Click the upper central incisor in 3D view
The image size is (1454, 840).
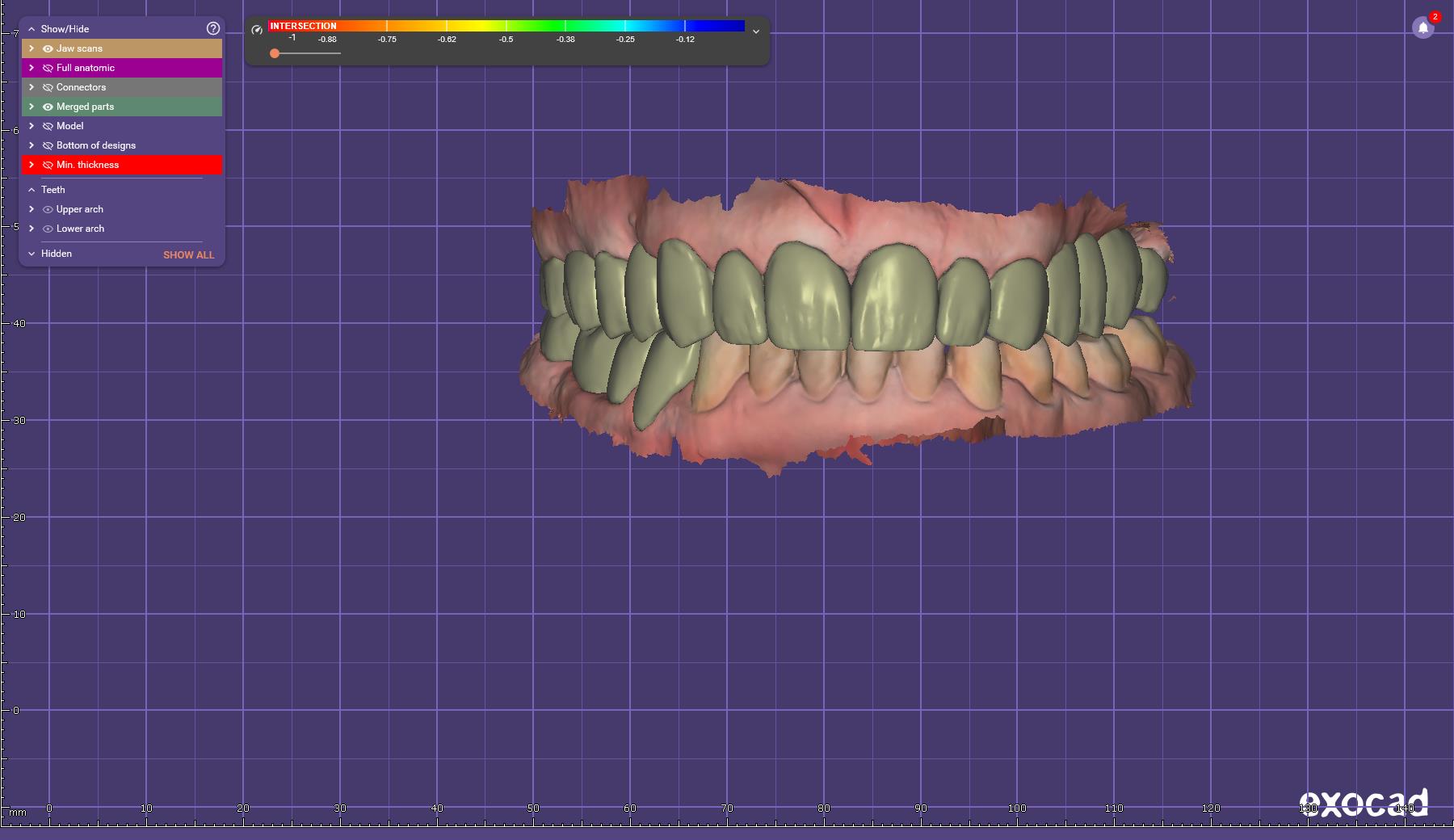(808, 299)
